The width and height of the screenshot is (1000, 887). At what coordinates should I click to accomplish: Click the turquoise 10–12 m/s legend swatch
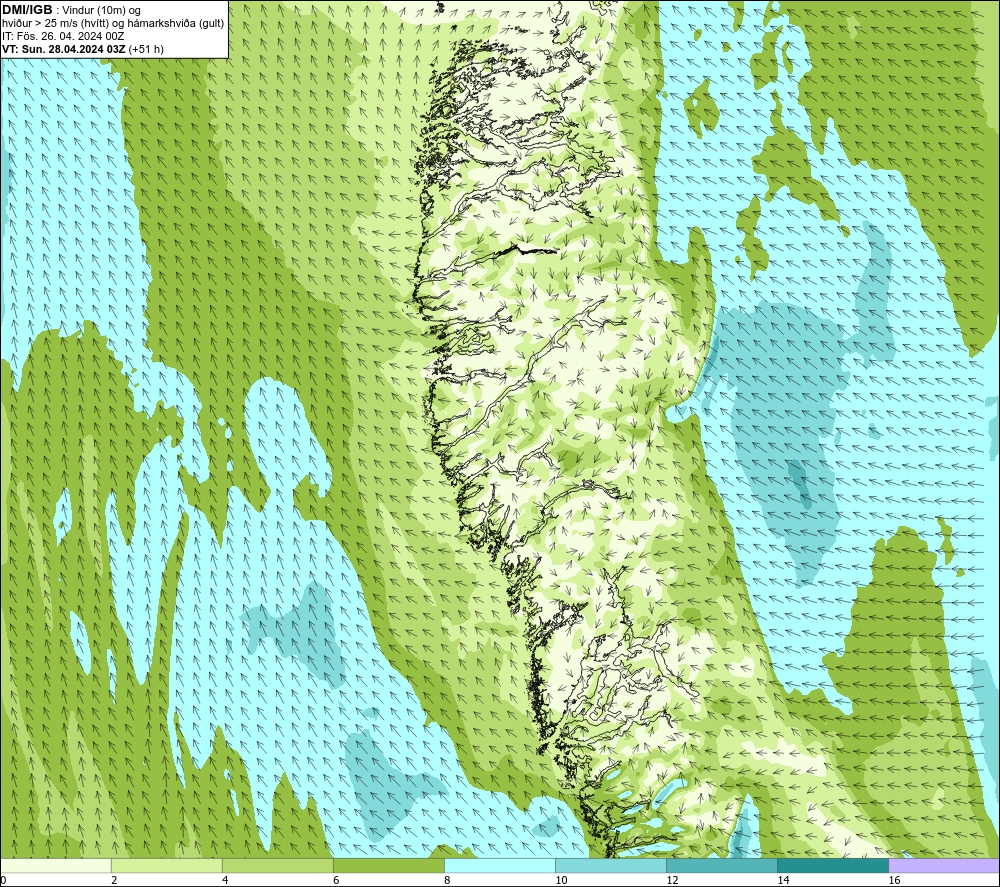(611, 866)
